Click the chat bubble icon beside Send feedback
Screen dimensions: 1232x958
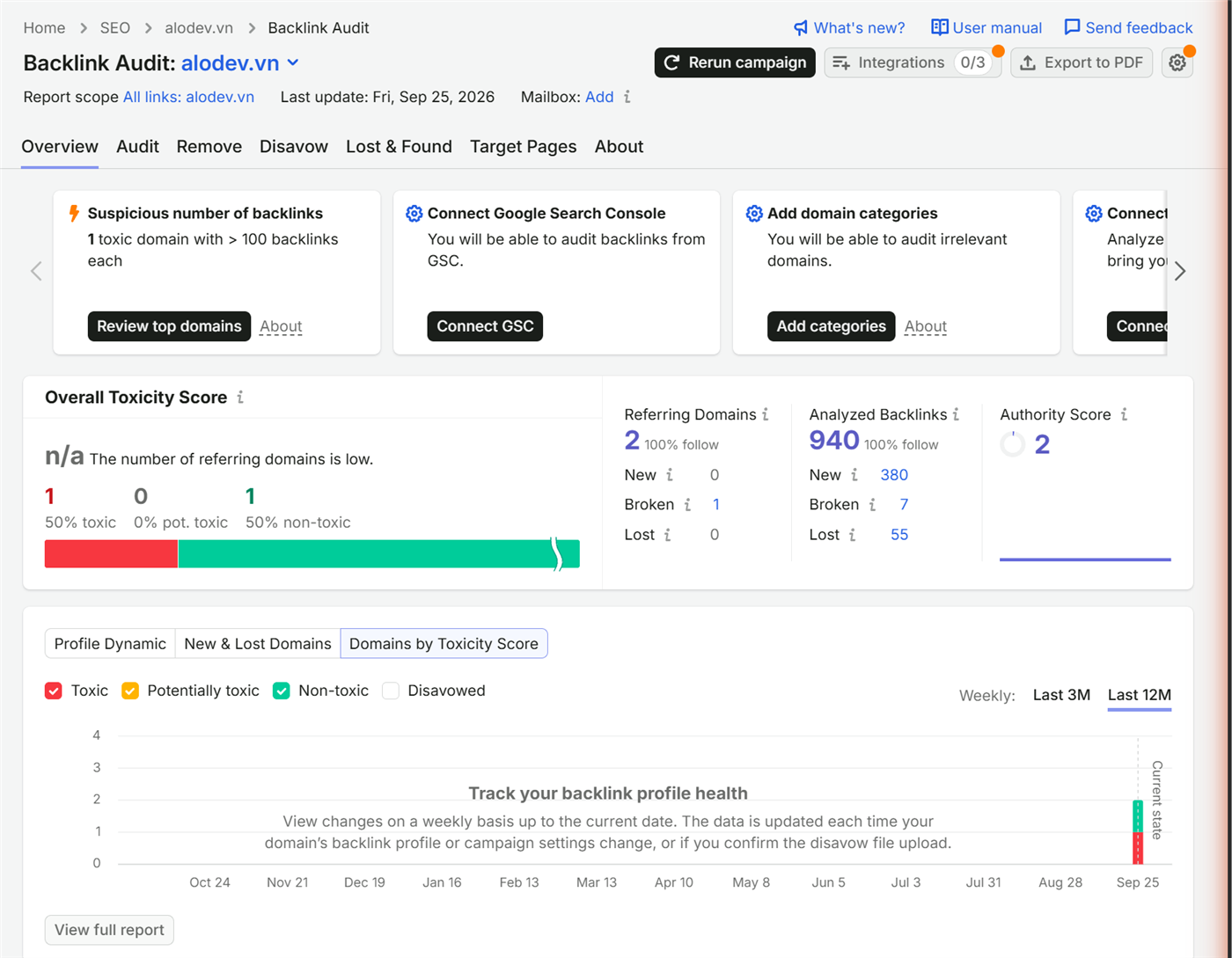1072,27
